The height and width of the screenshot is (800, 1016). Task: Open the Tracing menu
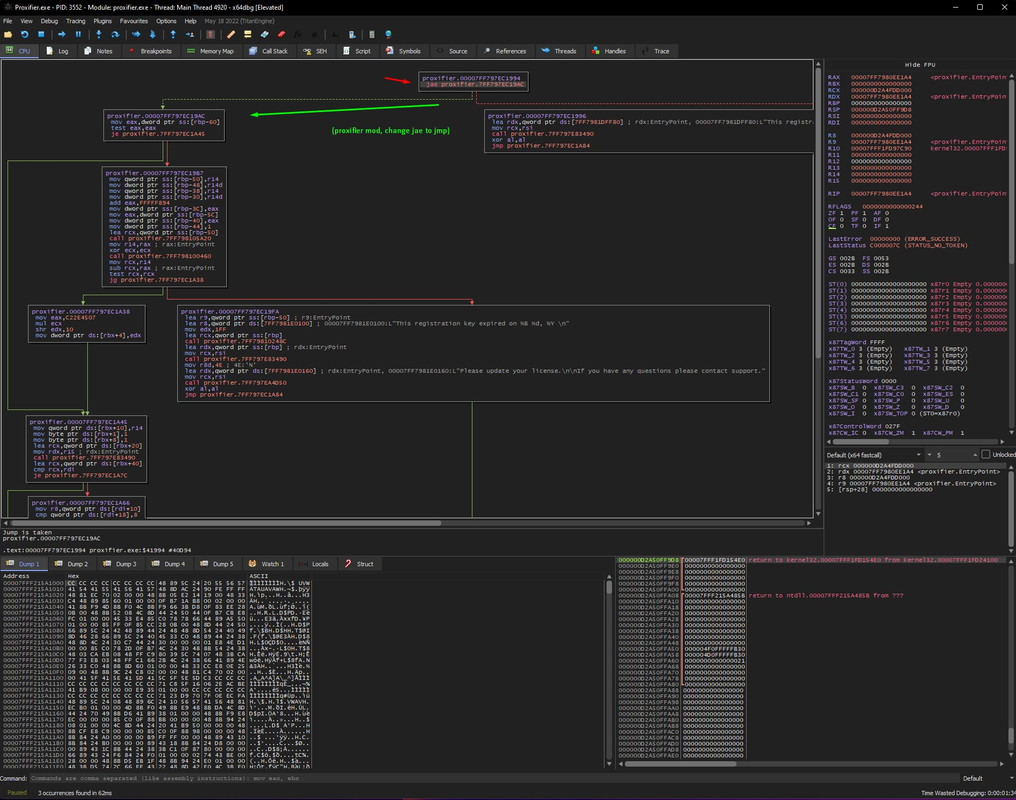[x=76, y=21]
